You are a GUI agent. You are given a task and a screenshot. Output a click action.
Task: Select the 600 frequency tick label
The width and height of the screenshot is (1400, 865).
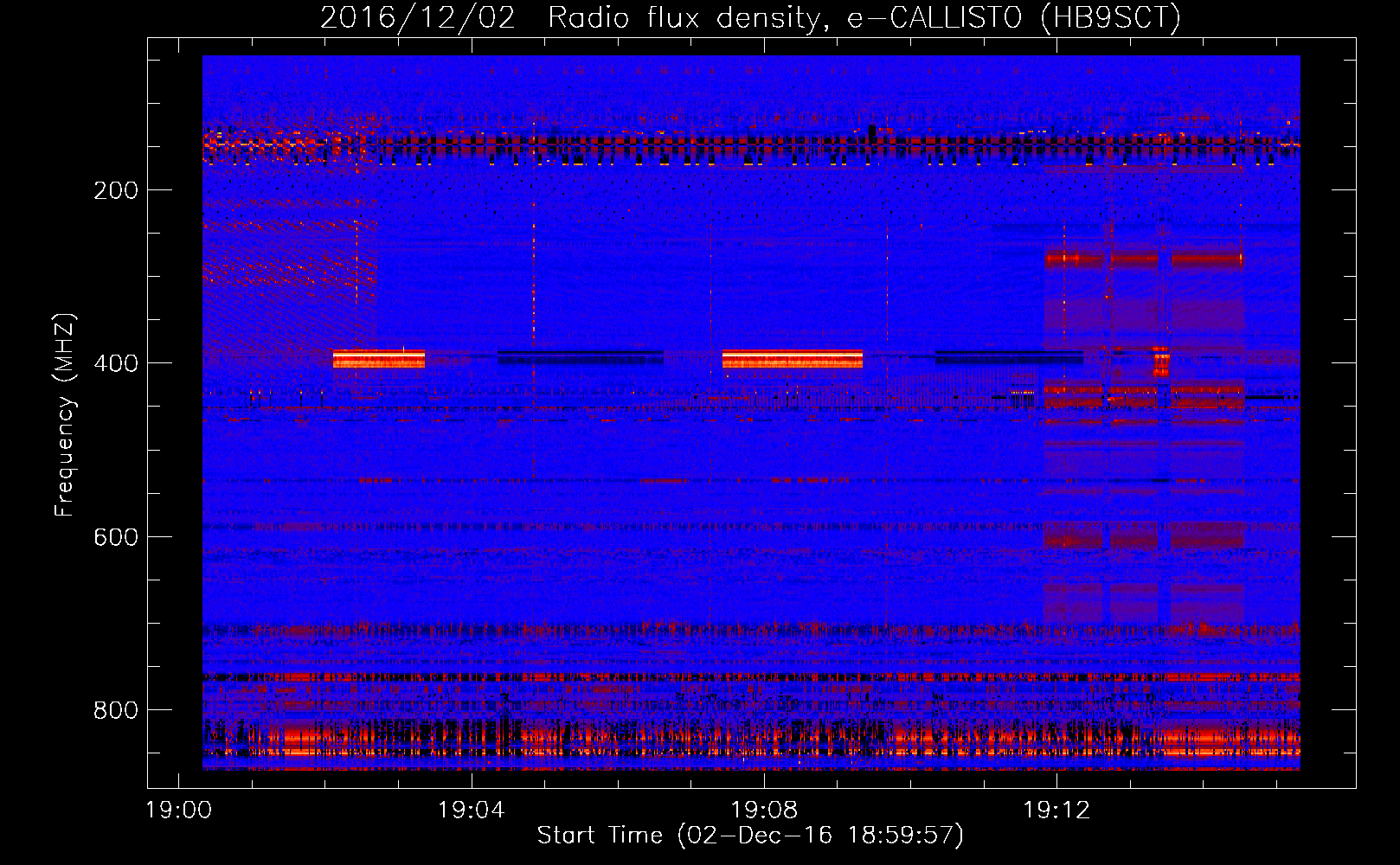116,537
